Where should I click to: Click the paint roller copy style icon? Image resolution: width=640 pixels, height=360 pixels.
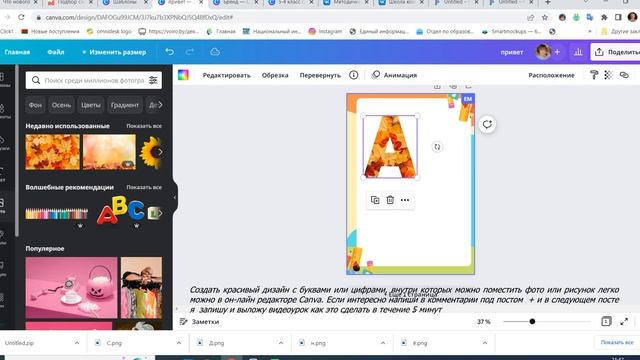point(594,75)
